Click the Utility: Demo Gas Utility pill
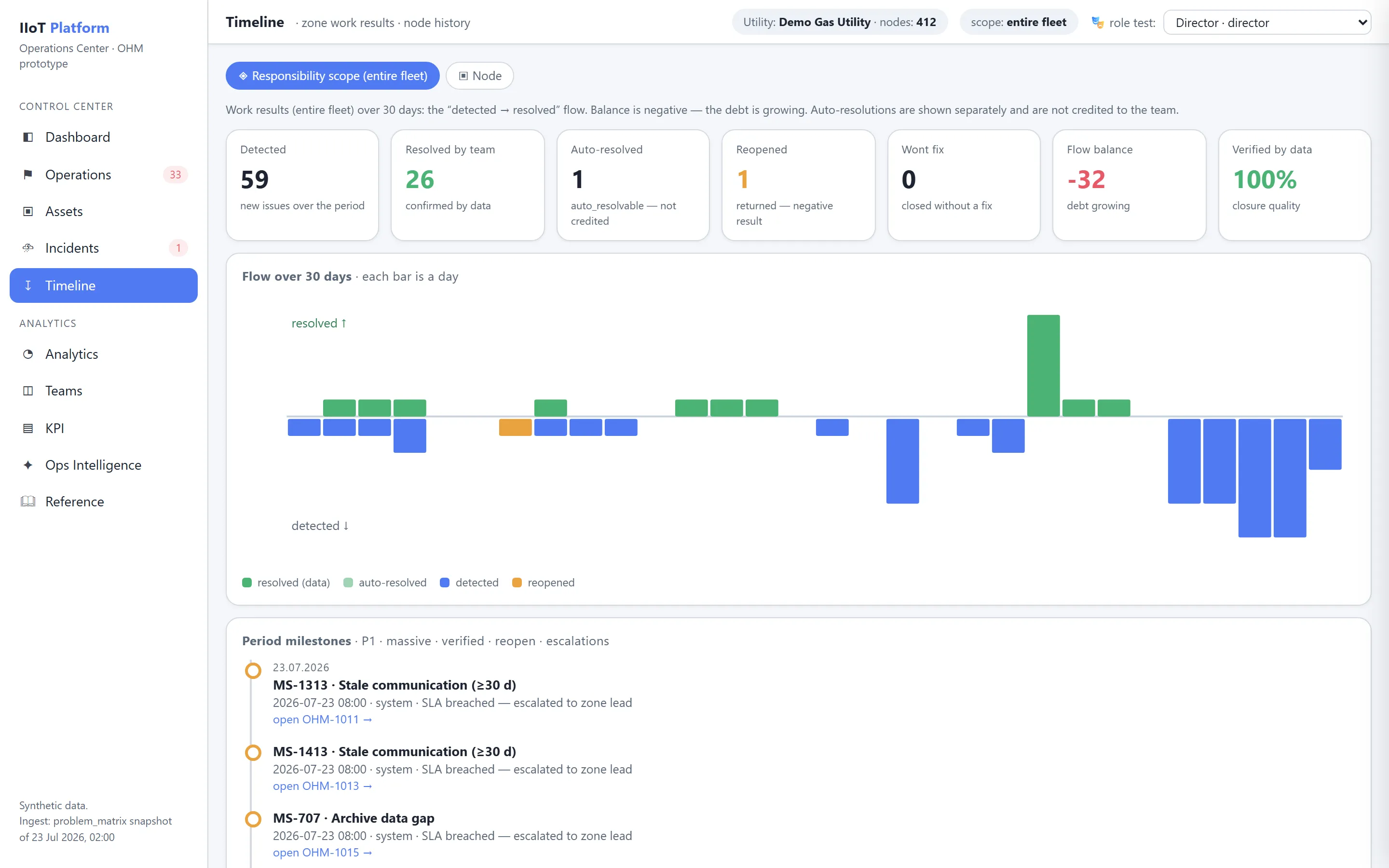Screen dimensions: 1389x868 coord(840,22)
